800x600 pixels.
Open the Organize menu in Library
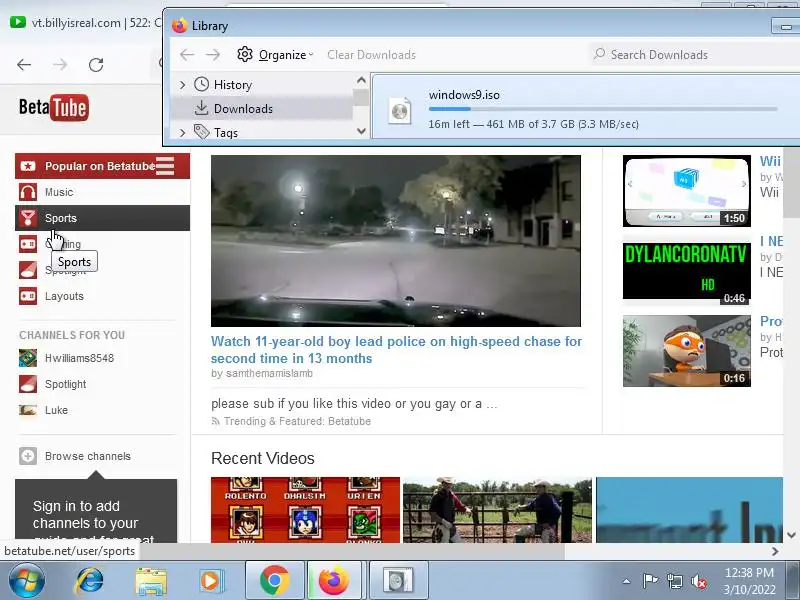(276, 55)
